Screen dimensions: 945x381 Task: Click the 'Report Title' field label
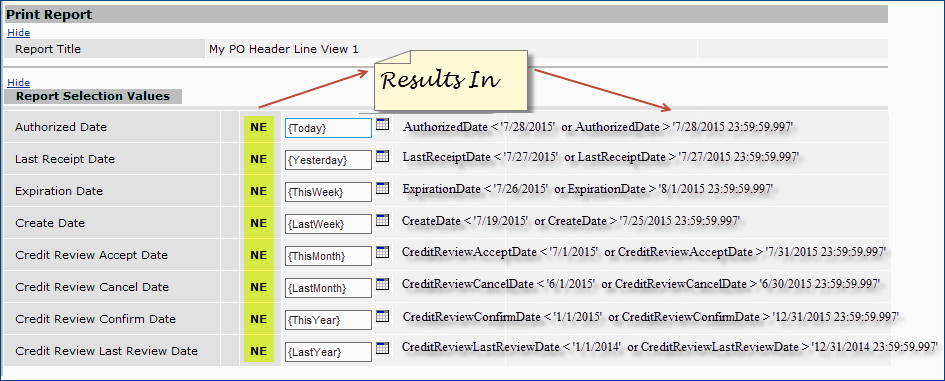point(48,49)
